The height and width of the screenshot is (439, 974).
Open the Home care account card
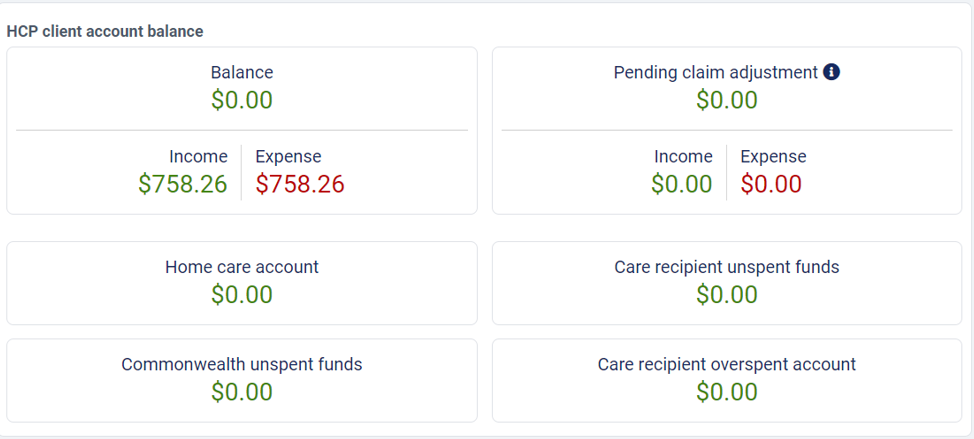point(242,283)
